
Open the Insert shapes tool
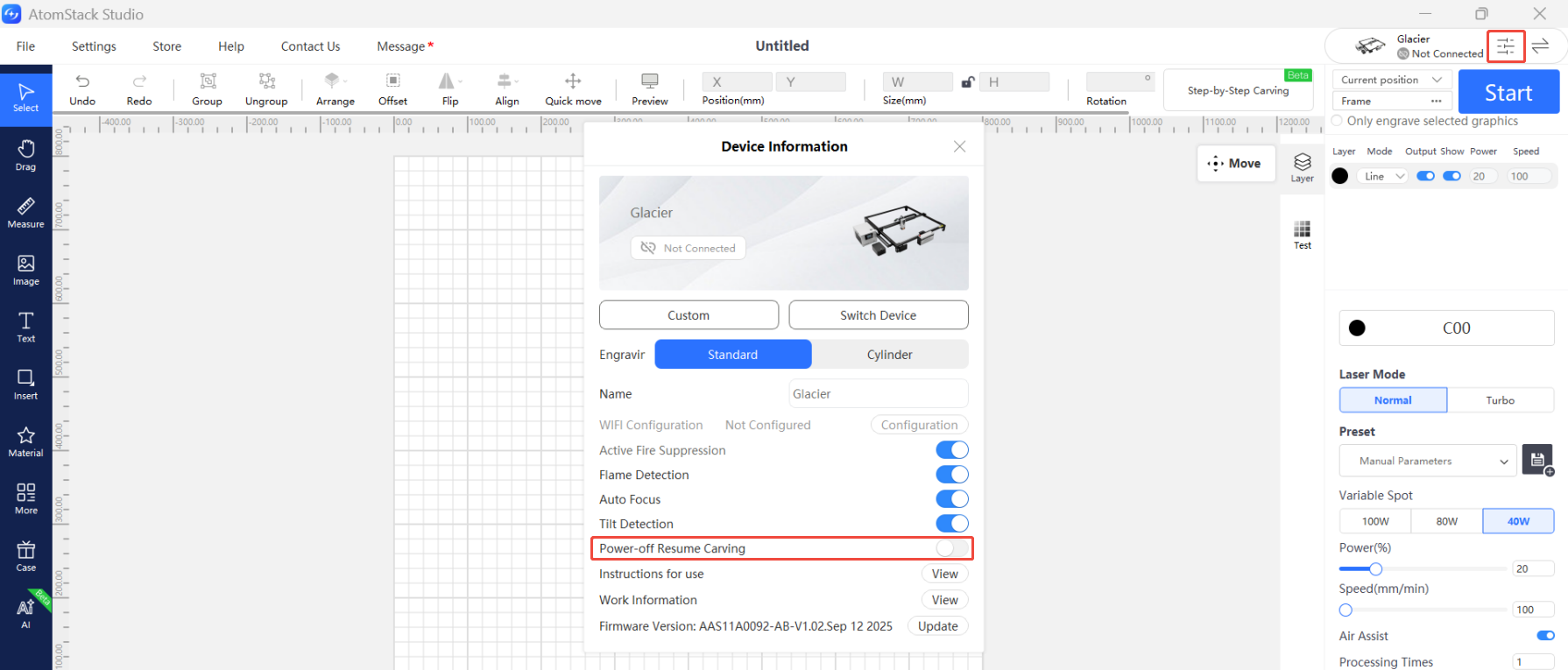click(25, 384)
